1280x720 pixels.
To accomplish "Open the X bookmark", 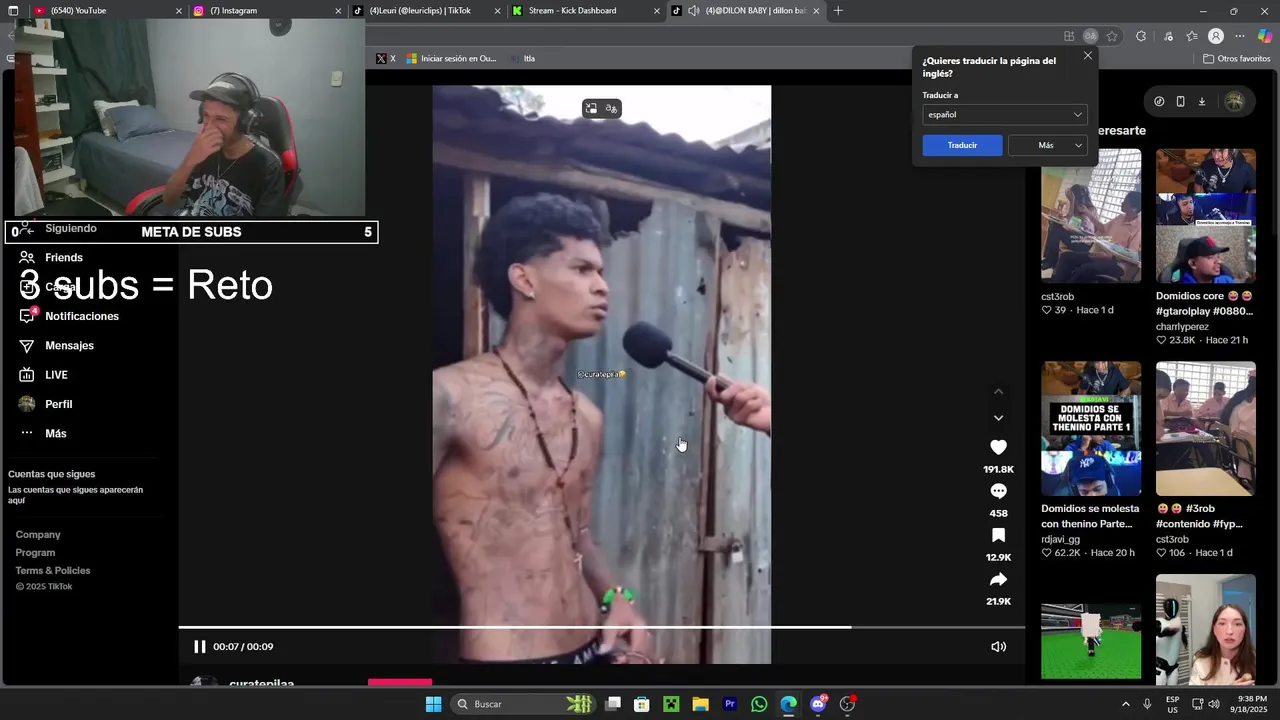I will coord(386,58).
